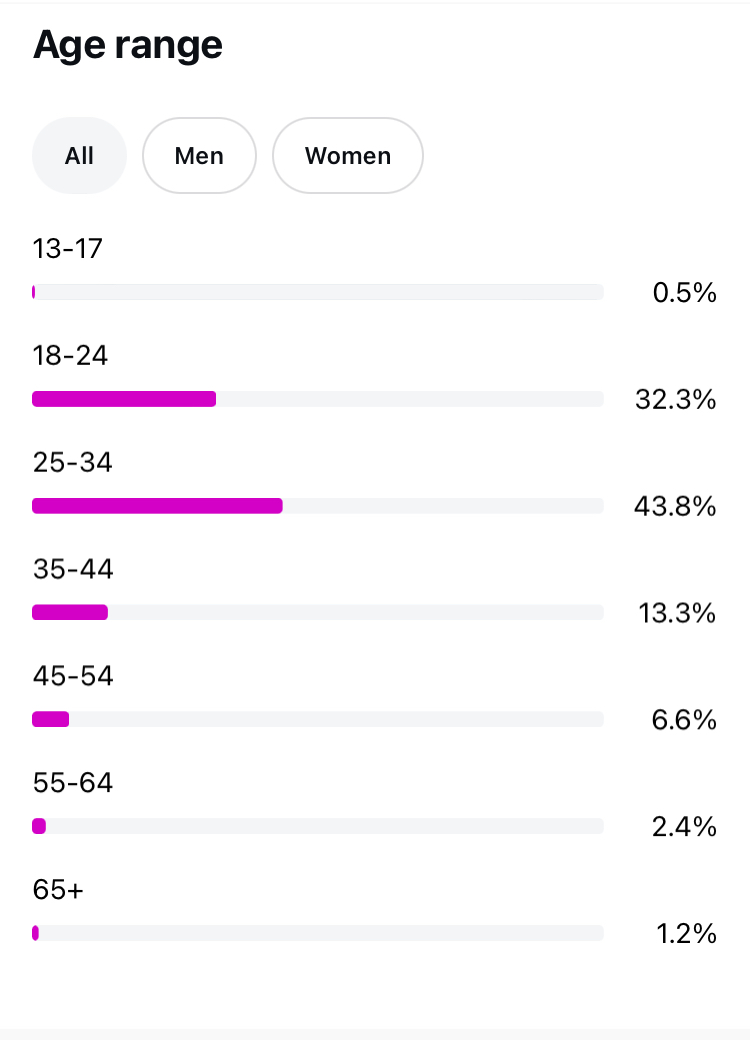Switch to the Men age filter
Screen dimensions: 750x1040
tap(199, 156)
